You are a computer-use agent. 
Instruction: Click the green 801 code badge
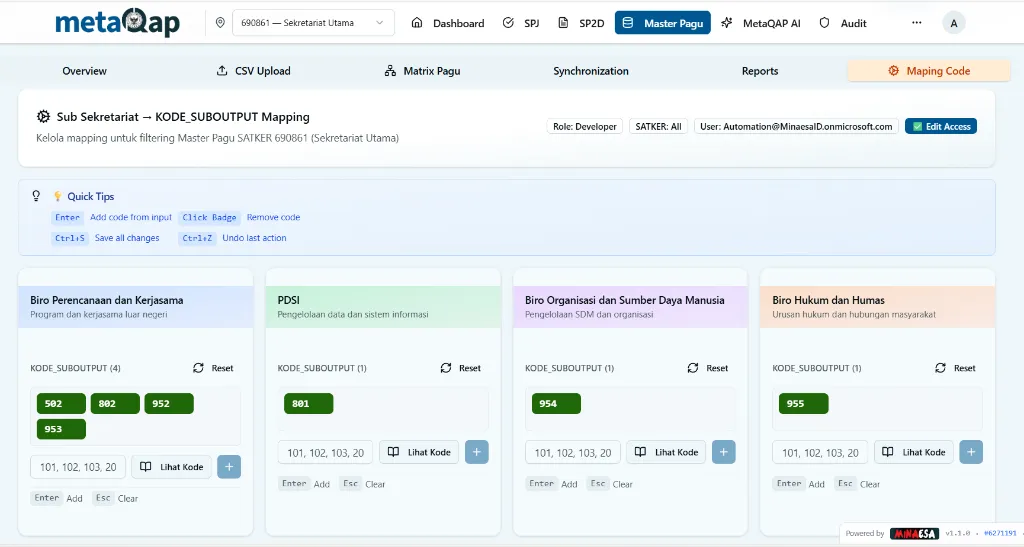coord(309,404)
